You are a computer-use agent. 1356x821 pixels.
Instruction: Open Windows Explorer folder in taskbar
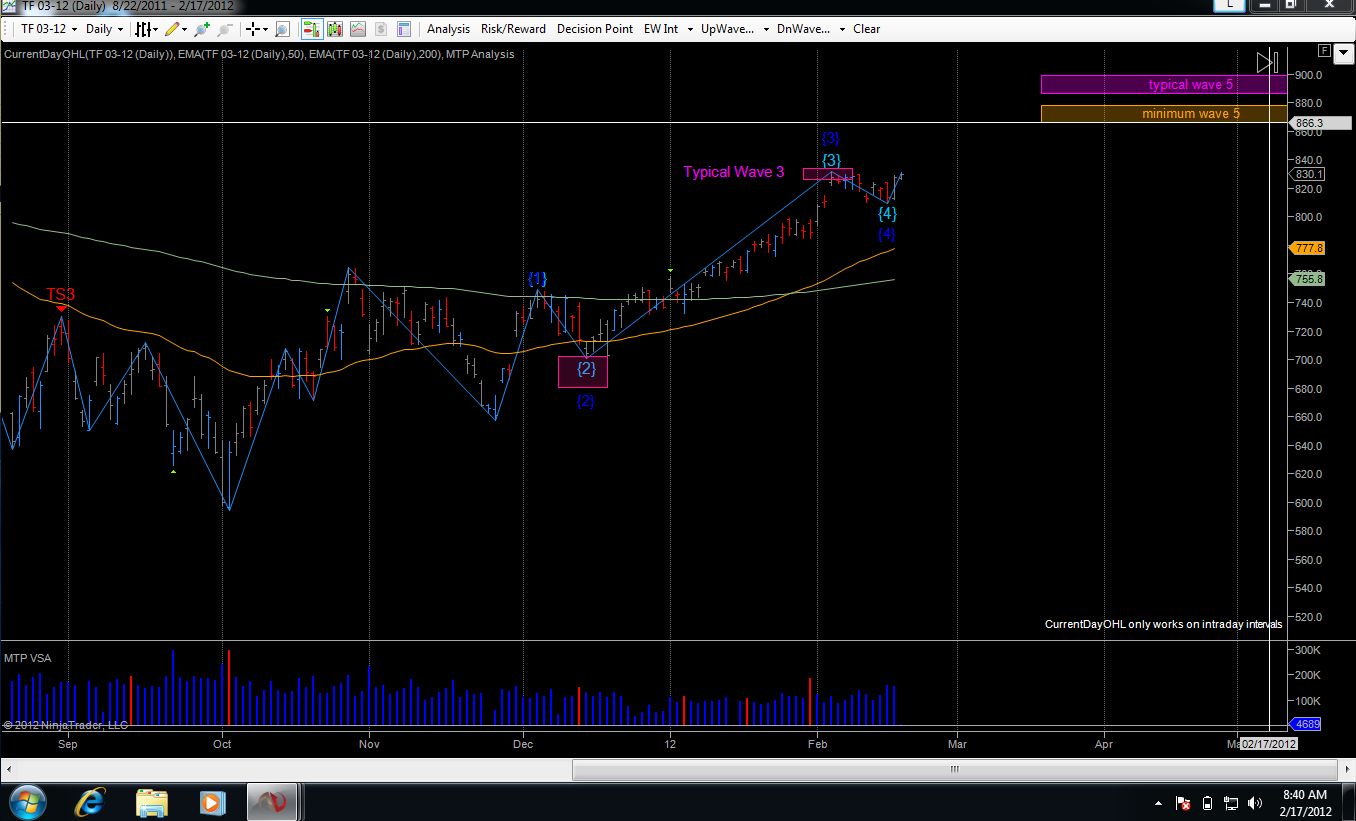click(152, 802)
